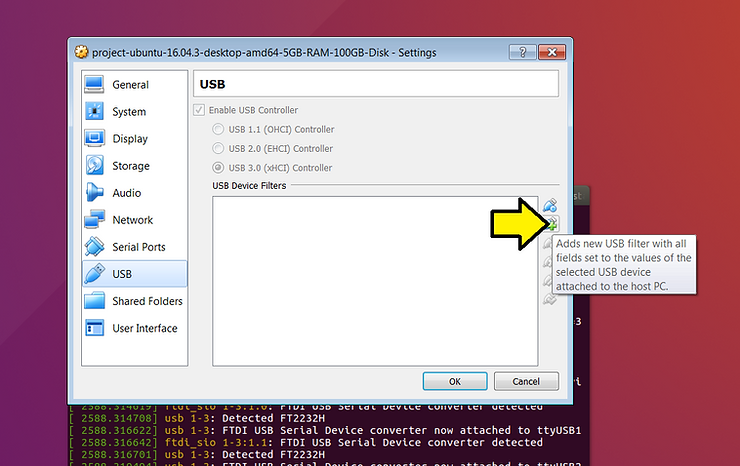Click the USB Device Filters section label
This screenshot has height=466, width=740.
249,186
